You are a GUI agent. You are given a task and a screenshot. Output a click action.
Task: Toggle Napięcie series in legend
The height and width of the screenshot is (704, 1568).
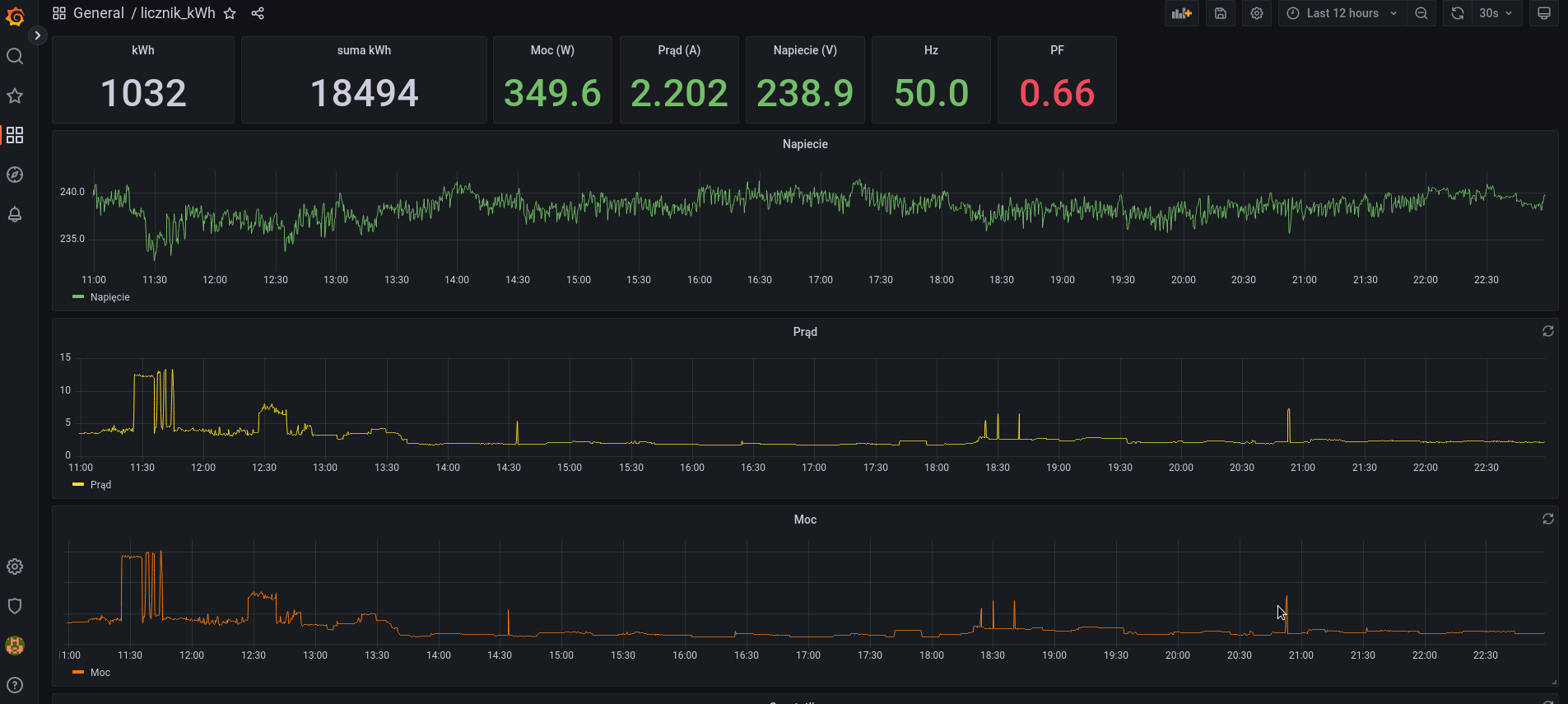(109, 297)
